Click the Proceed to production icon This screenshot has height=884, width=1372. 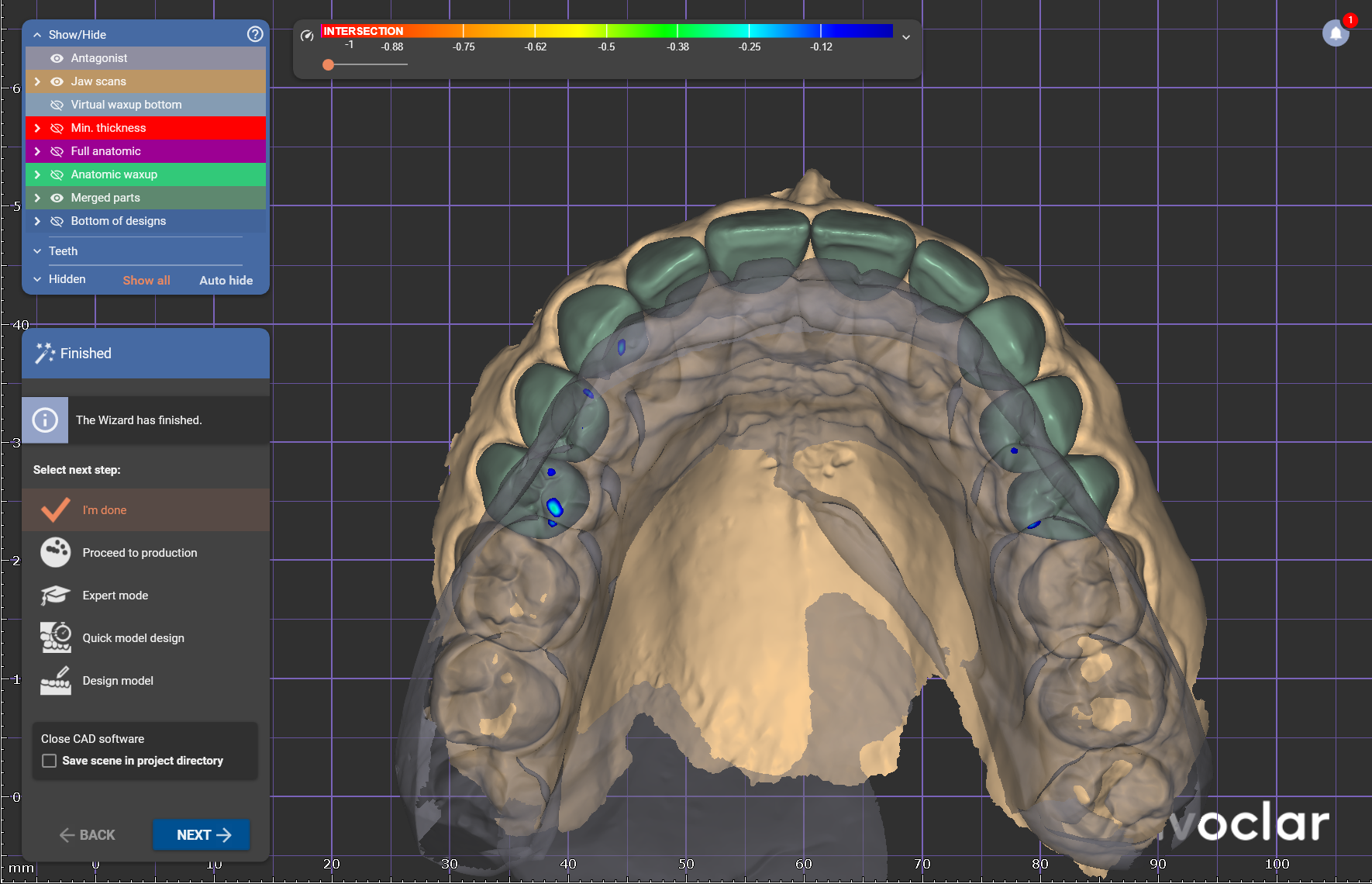point(55,552)
